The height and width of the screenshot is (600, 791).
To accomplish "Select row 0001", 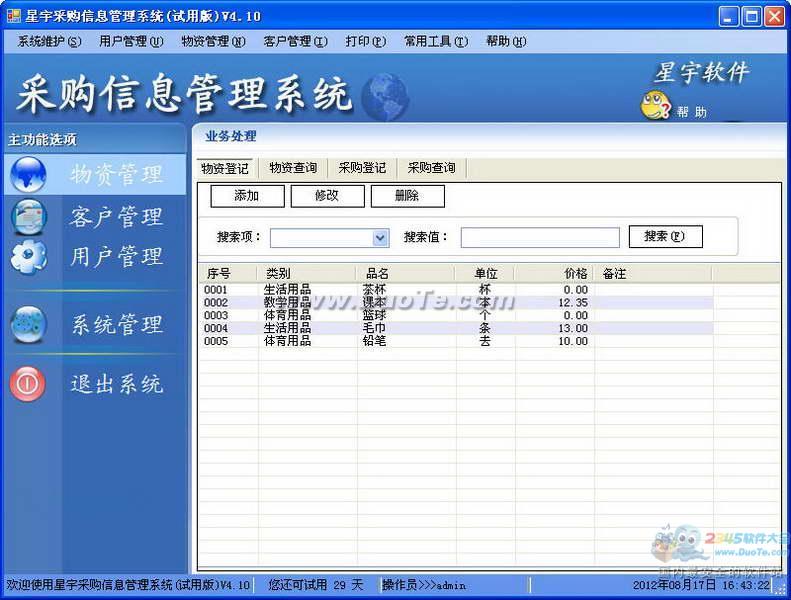I will pyautogui.click(x=456, y=290).
